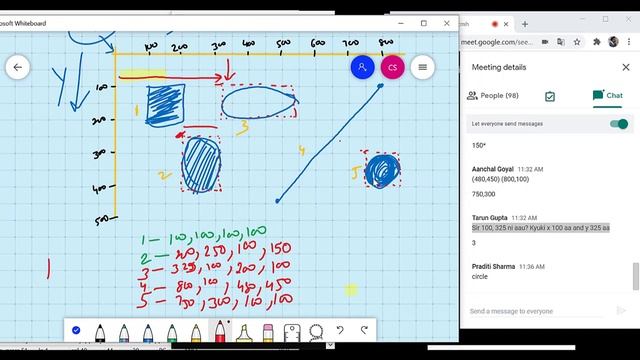The image size is (640, 360).
Task: Open the blue invite person button
Action: tap(362, 67)
